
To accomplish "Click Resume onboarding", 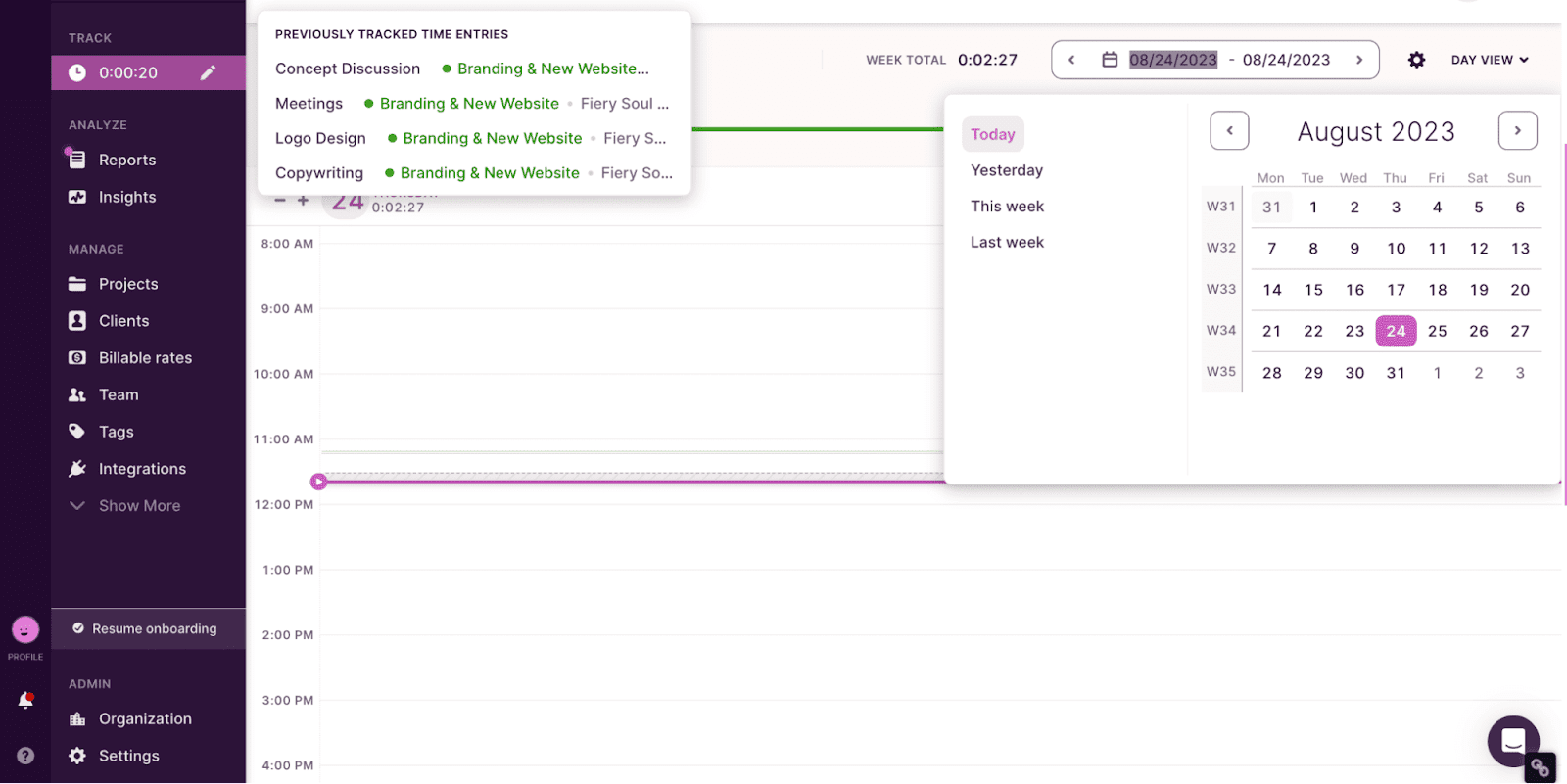I will pyautogui.click(x=154, y=629).
